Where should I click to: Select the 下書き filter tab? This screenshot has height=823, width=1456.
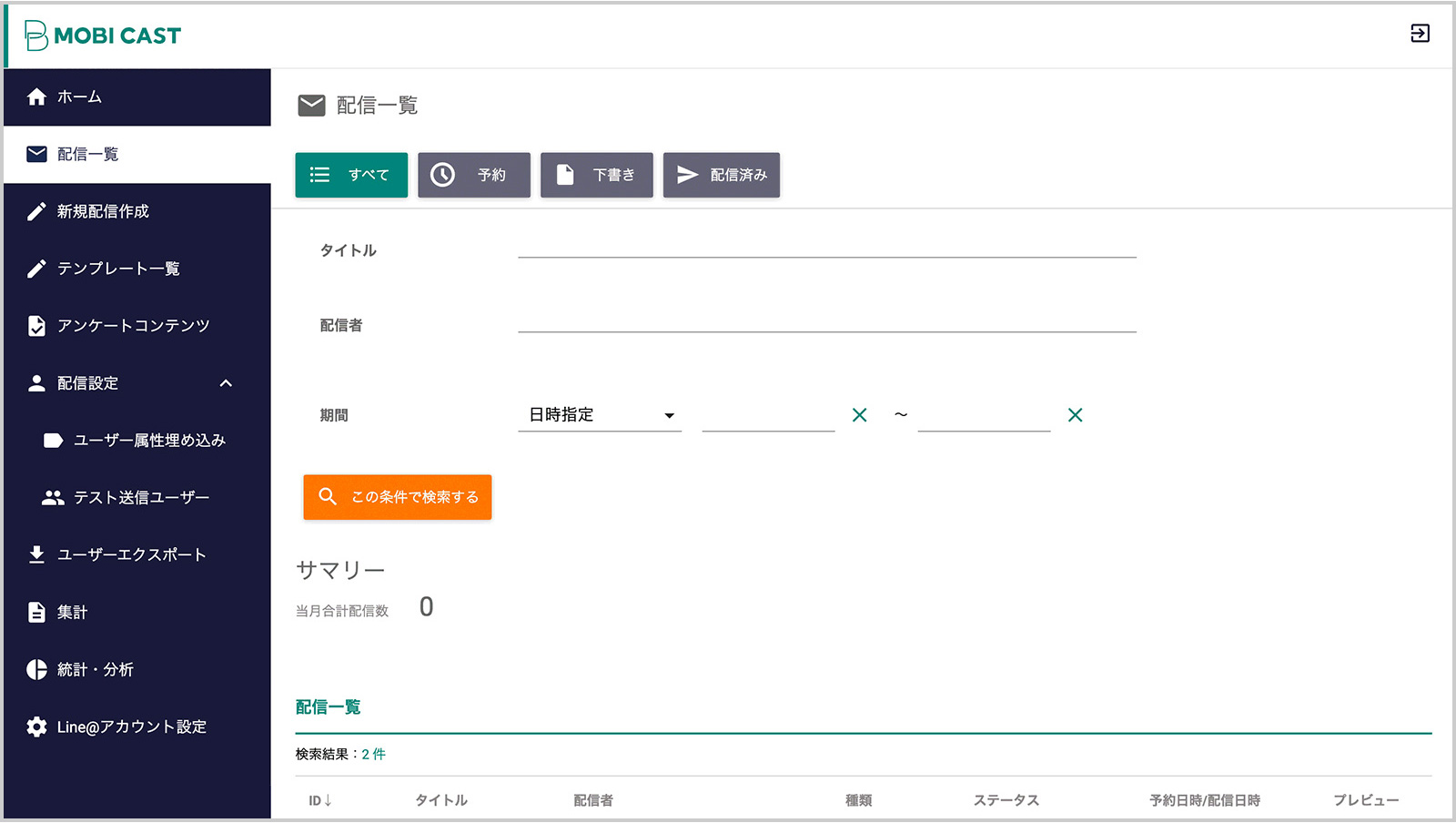597,175
